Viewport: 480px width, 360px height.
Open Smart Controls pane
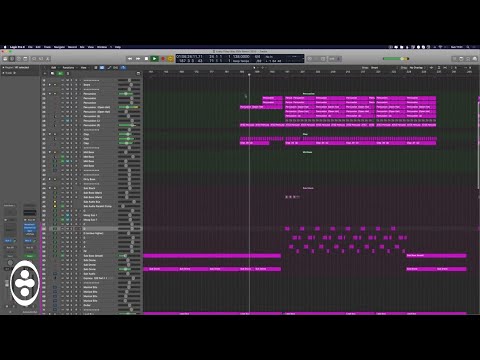34,59
